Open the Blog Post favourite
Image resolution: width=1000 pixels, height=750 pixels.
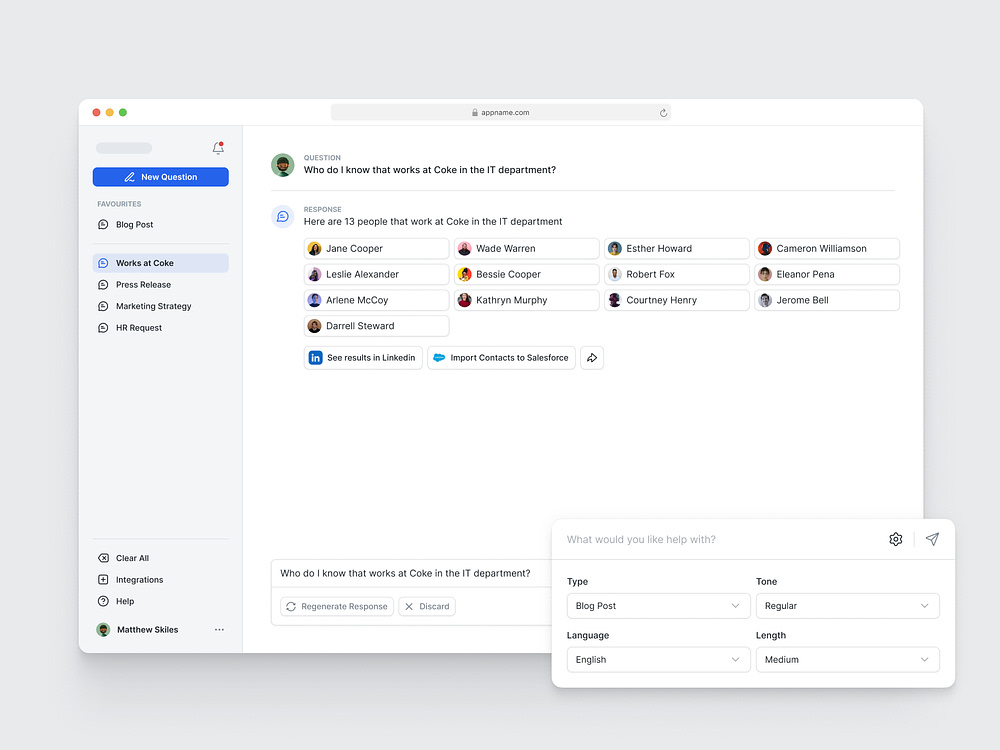click(161, 224)
